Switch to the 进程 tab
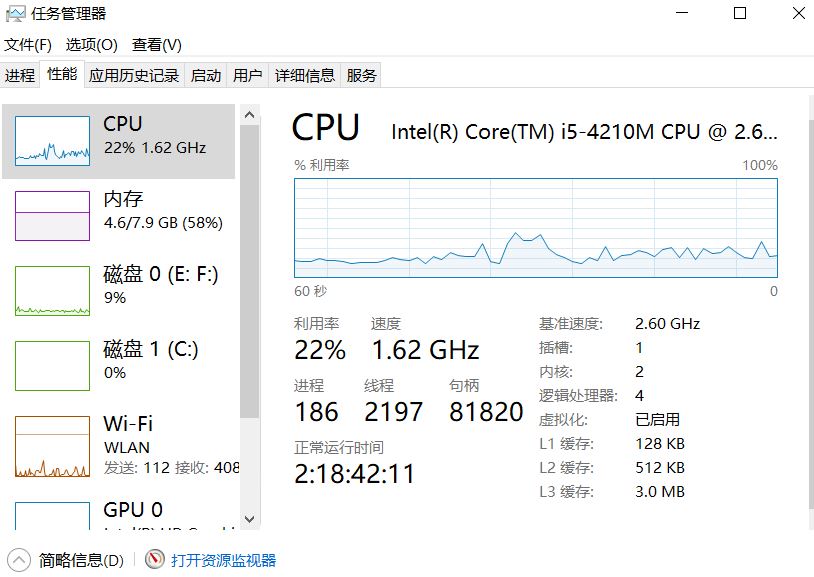The height and width of the screenshot is (577, 814). tap(20, 75)
